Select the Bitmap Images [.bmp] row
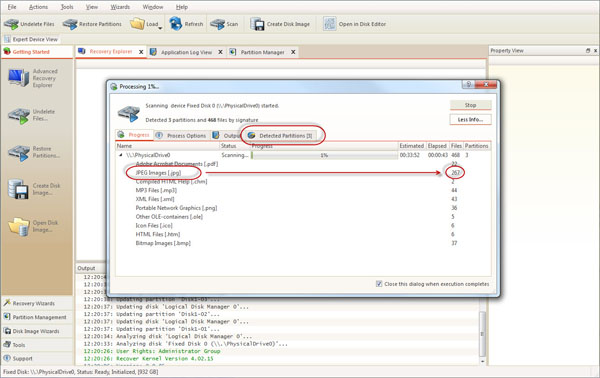Image resolution: width=600 pixels, height=378 pixels. click(302, 243)
